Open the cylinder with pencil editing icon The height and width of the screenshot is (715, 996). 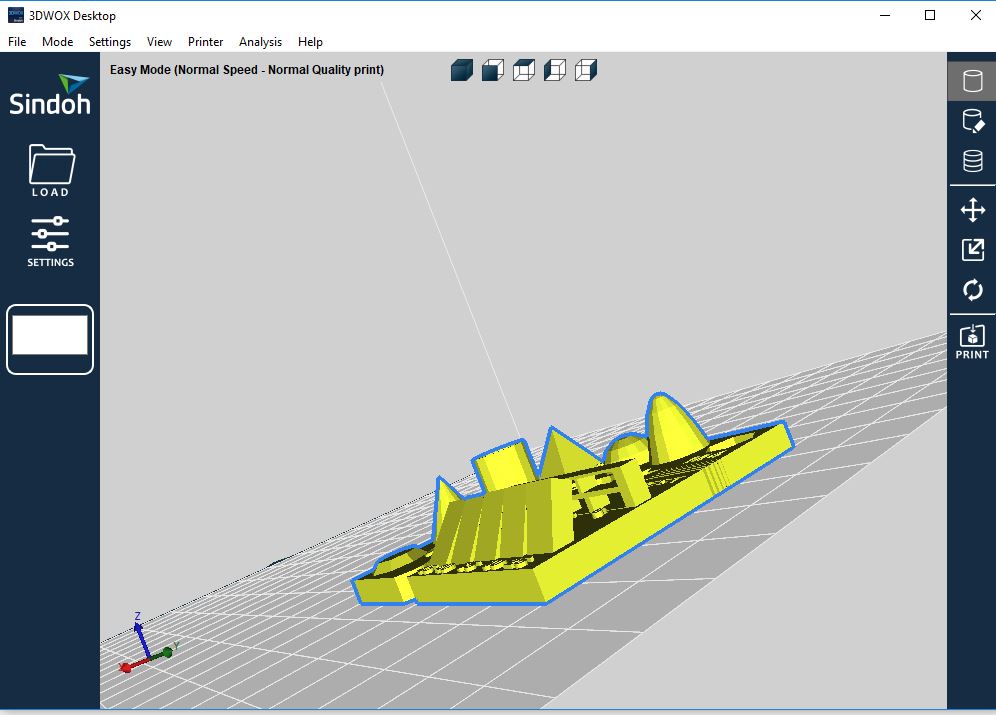pyautogui.click(x=972, y=121)
